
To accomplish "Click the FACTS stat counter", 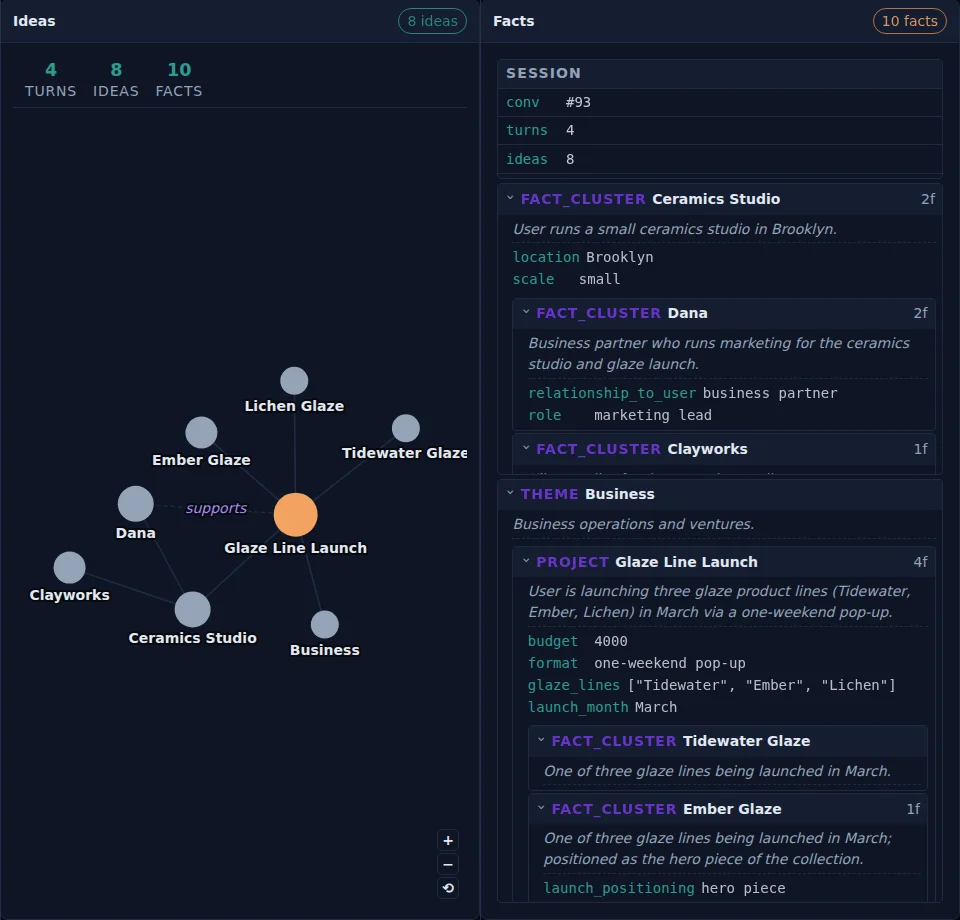I will click(x=179, y=80).
